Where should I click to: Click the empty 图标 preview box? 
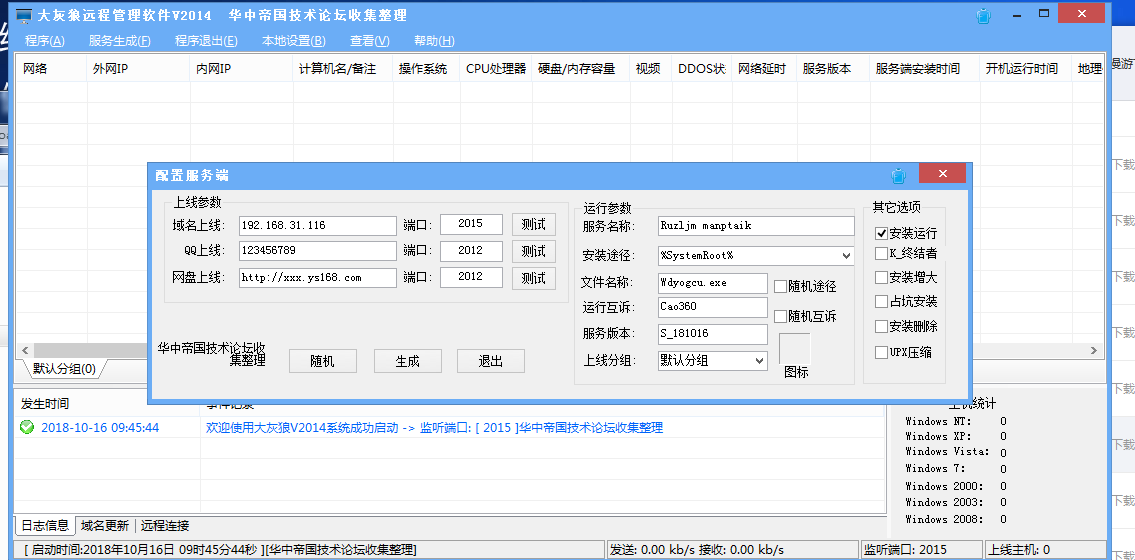pos(795,349)
